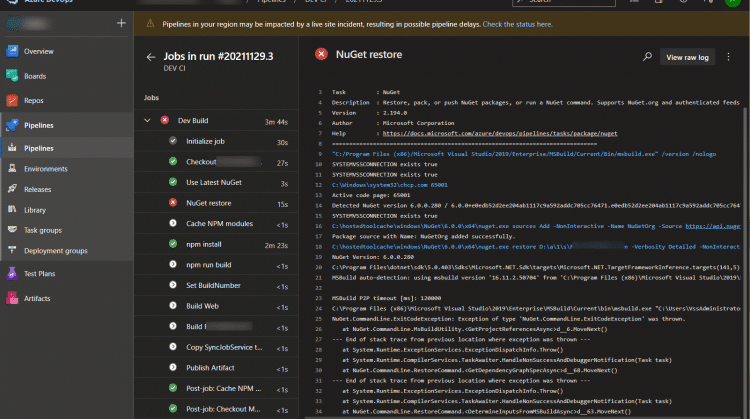The width and height of the screenshot is (750, 419).
Task: Click the Library books icon
Action: [x=12, y=209]
